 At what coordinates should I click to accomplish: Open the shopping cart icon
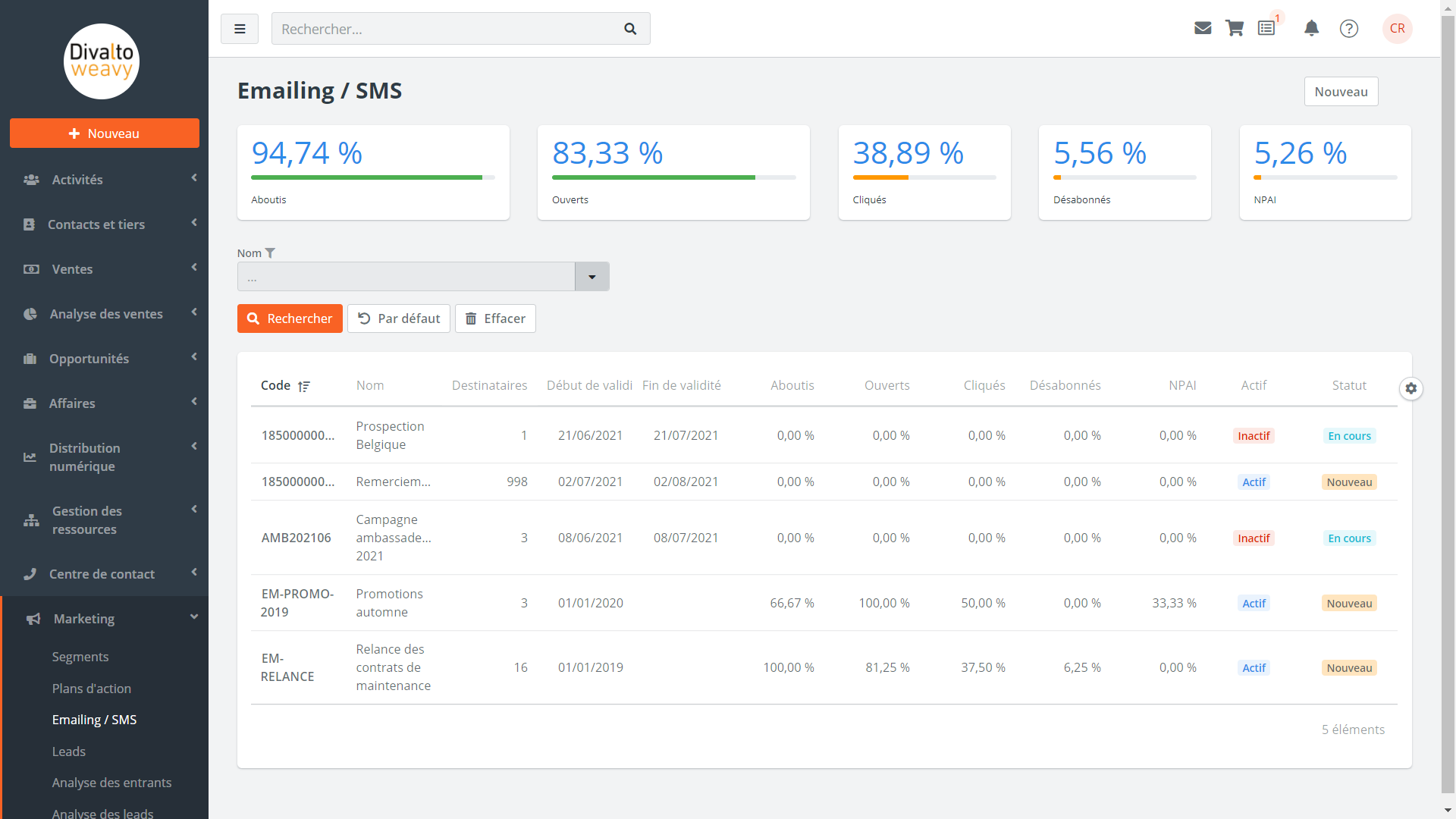1235,28
